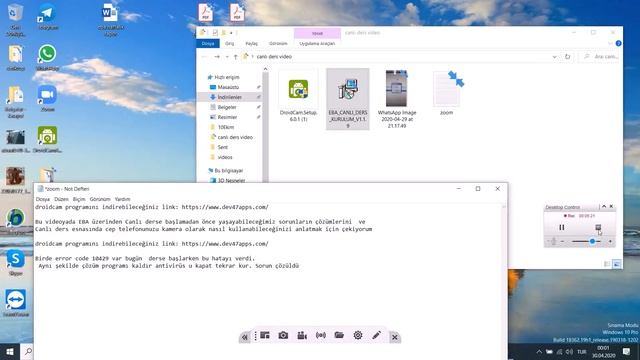Screen dimensions: 640x360
Task: Click the screen layout icon in capture toolbar
Action: 264,335
